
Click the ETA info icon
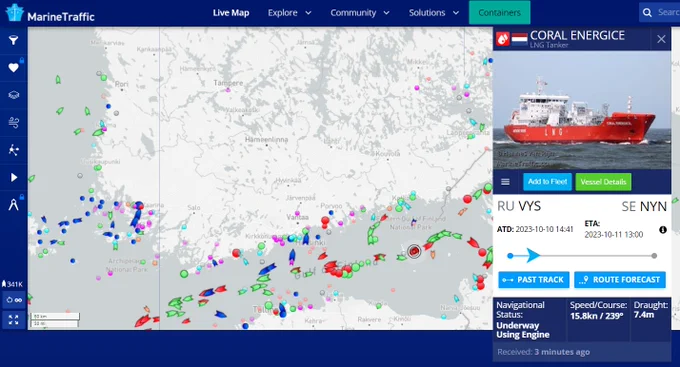[663, 229]
